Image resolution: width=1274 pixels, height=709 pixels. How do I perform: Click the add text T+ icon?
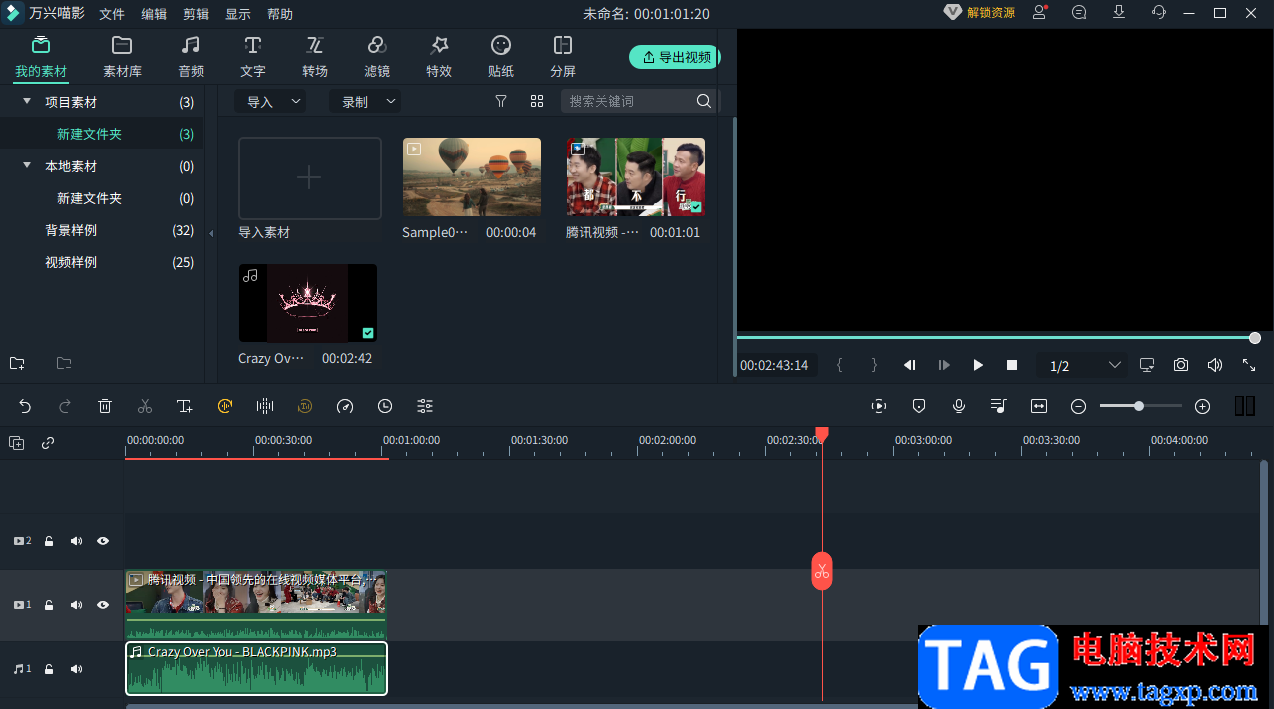point(185,406)
